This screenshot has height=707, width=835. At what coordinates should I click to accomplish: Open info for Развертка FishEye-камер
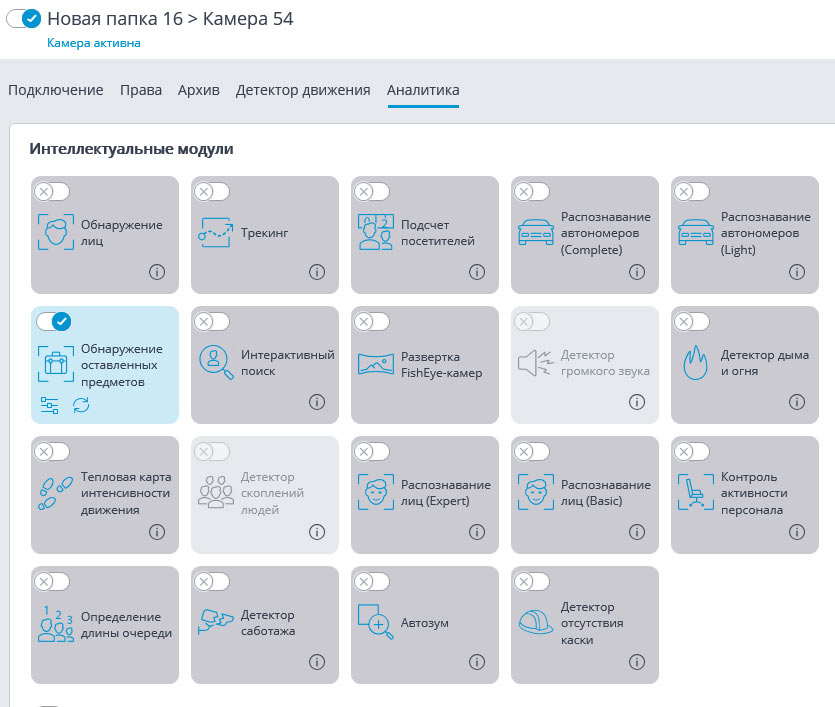pyautogui.click(x=477, y=402)
